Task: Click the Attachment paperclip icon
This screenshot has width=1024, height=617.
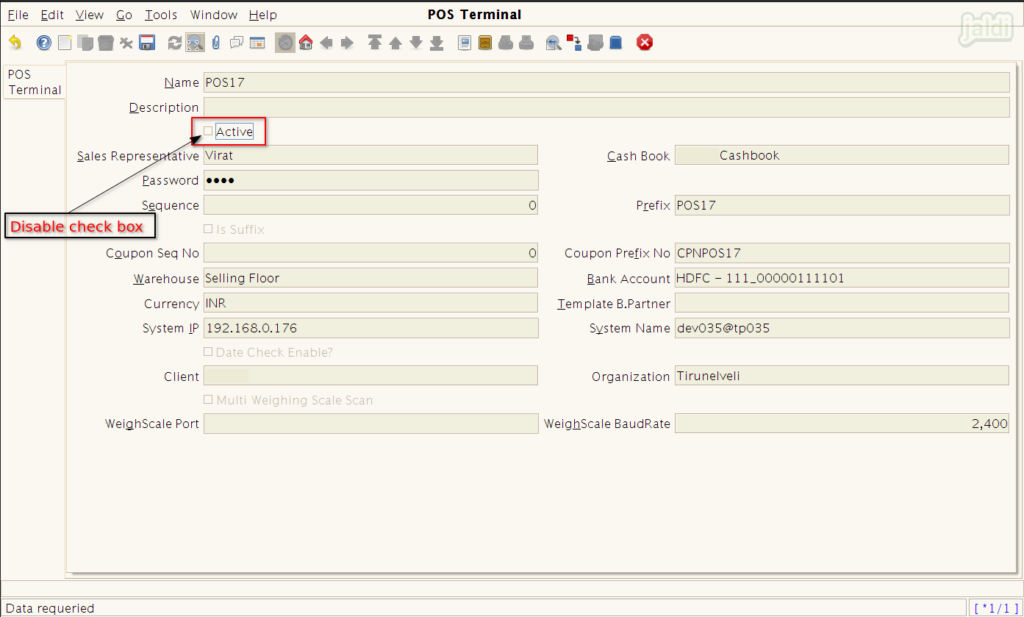Action: pyautogui.click(x=216, y=43)
